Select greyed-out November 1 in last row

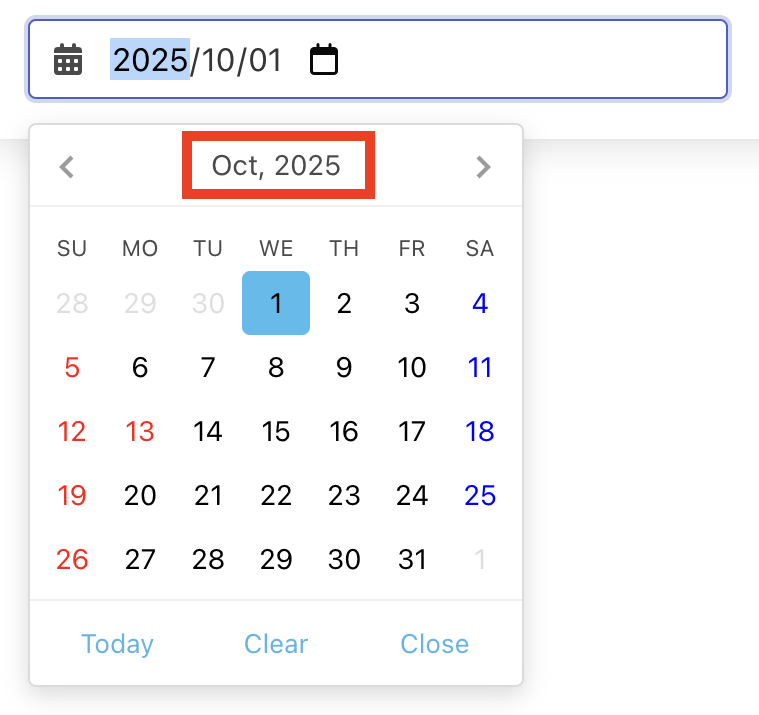pos(480,559)
